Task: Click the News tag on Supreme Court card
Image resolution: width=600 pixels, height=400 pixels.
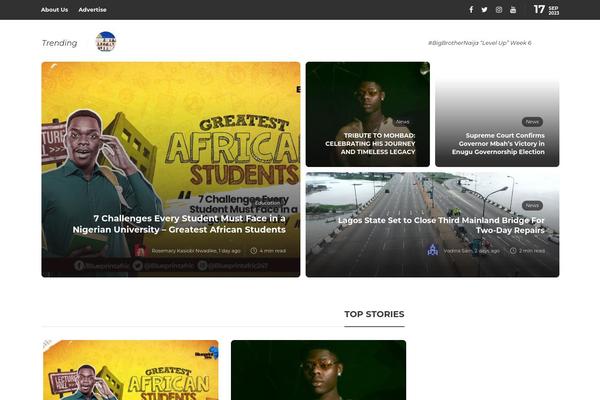Action: coord(532,122)
